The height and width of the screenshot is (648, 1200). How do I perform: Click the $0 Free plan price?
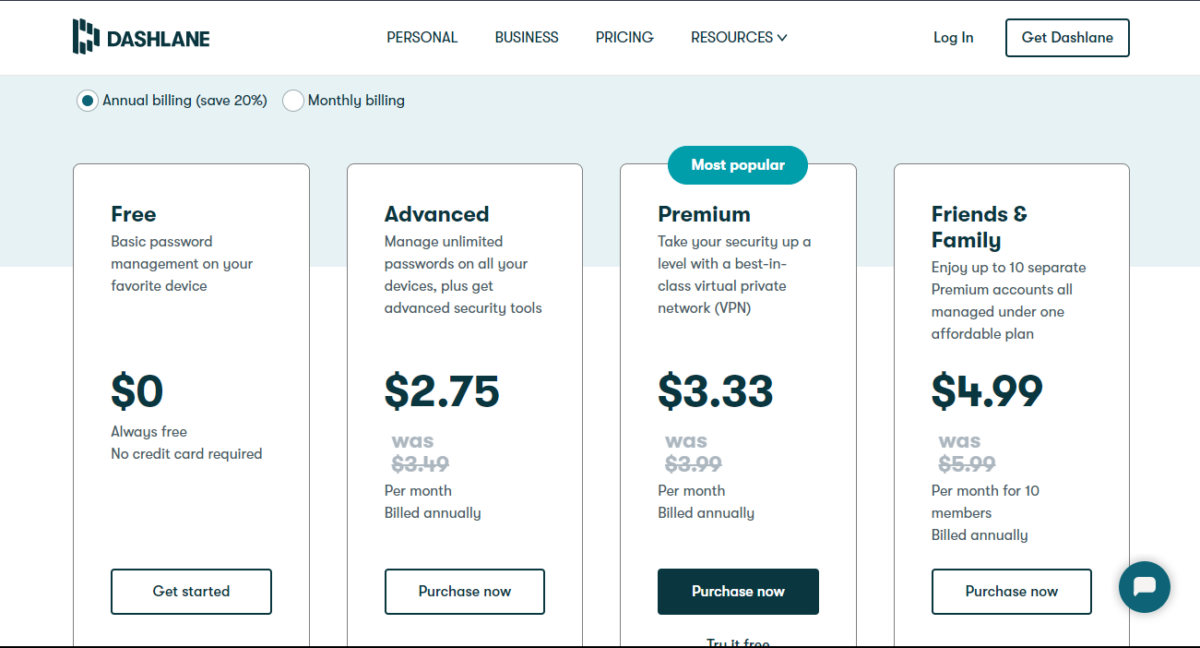138,391
